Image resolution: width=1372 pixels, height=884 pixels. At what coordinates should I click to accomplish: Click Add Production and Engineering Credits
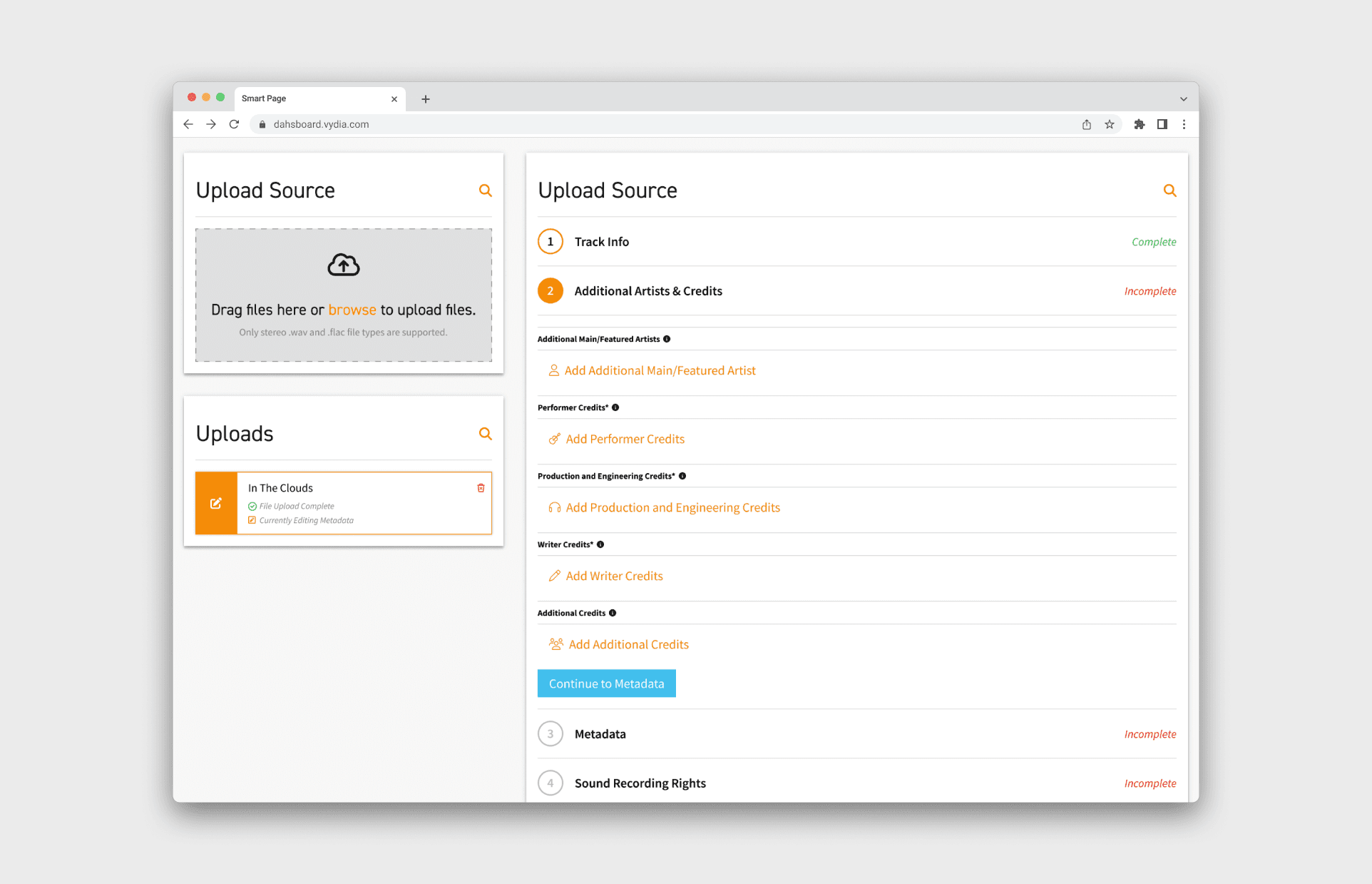672,507
